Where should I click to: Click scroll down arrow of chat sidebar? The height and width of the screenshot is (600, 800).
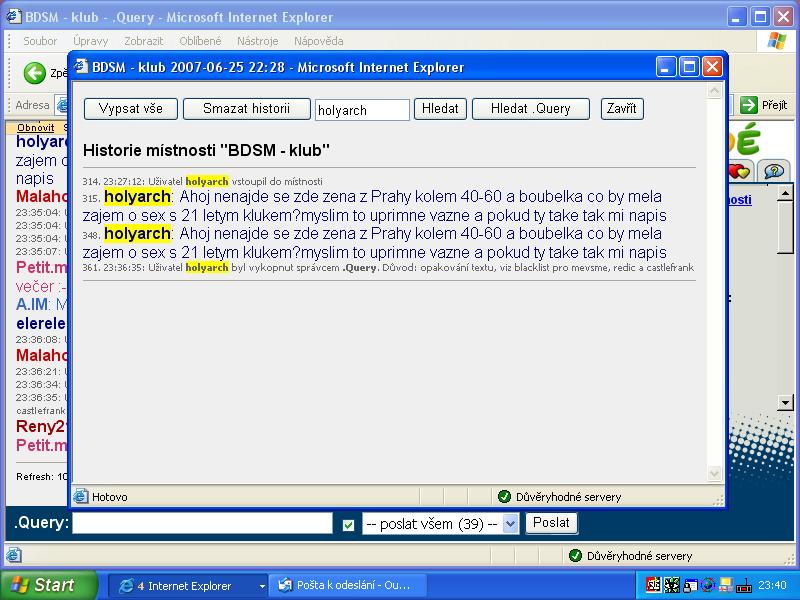tap(785, 403)
